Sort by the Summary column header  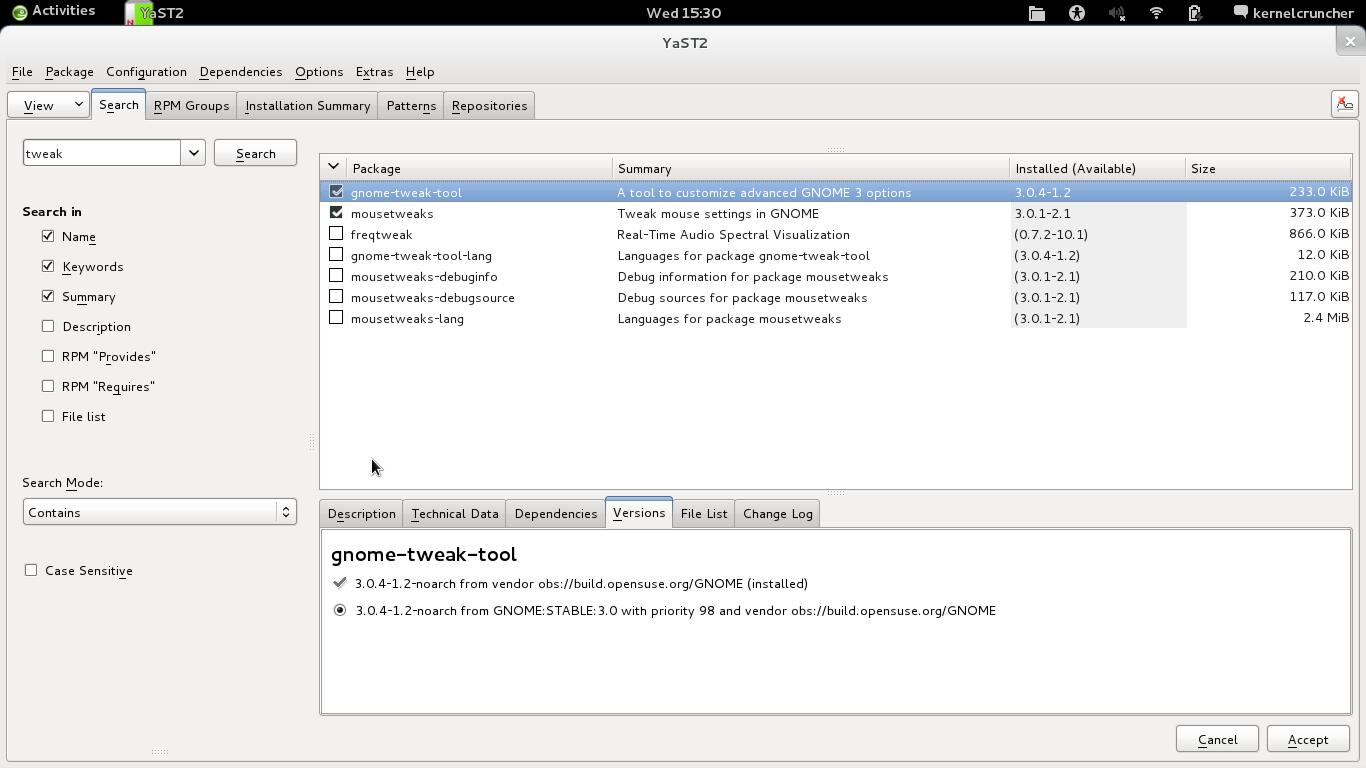(811, 168)
